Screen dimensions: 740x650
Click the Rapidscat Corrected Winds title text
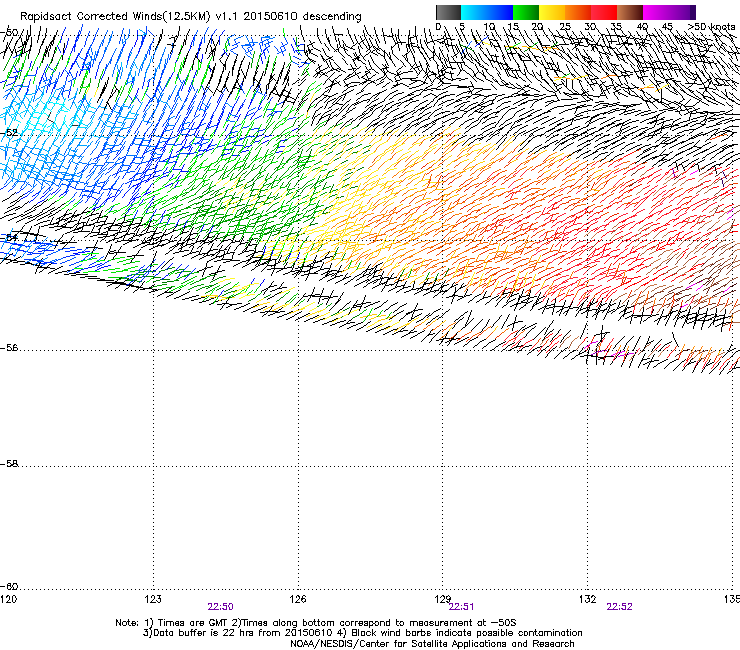click(x=191, y=16)
